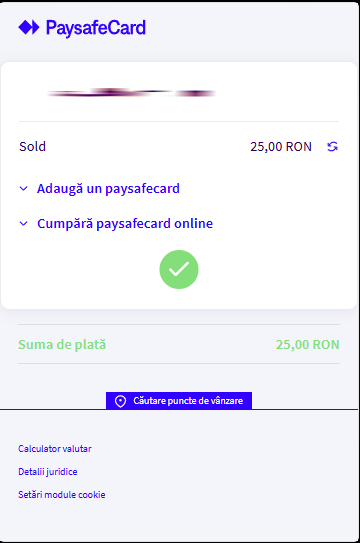Expand the chevron beside Cumpără paysafecard online
The width and height of the screenshot is (360, 543).
coord(24,224)
